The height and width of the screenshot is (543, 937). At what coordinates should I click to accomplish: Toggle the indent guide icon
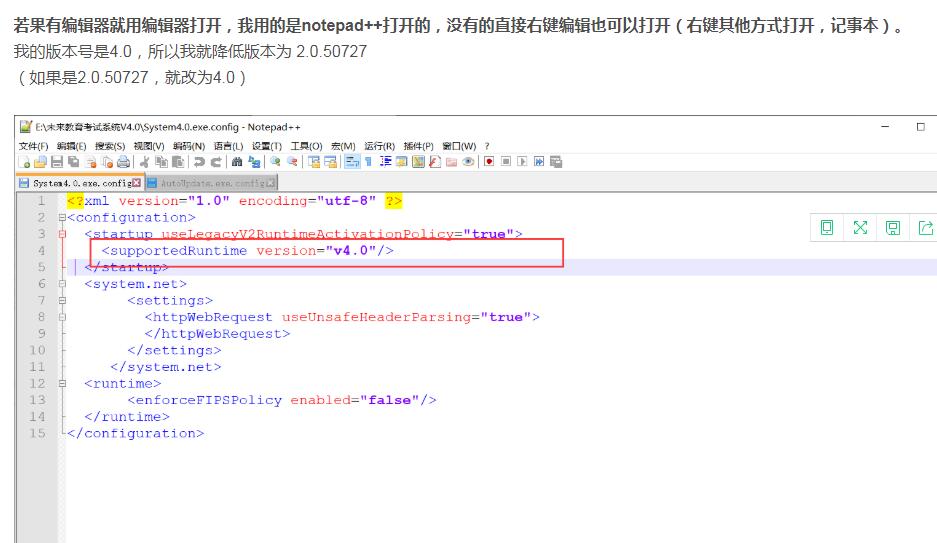384,162
